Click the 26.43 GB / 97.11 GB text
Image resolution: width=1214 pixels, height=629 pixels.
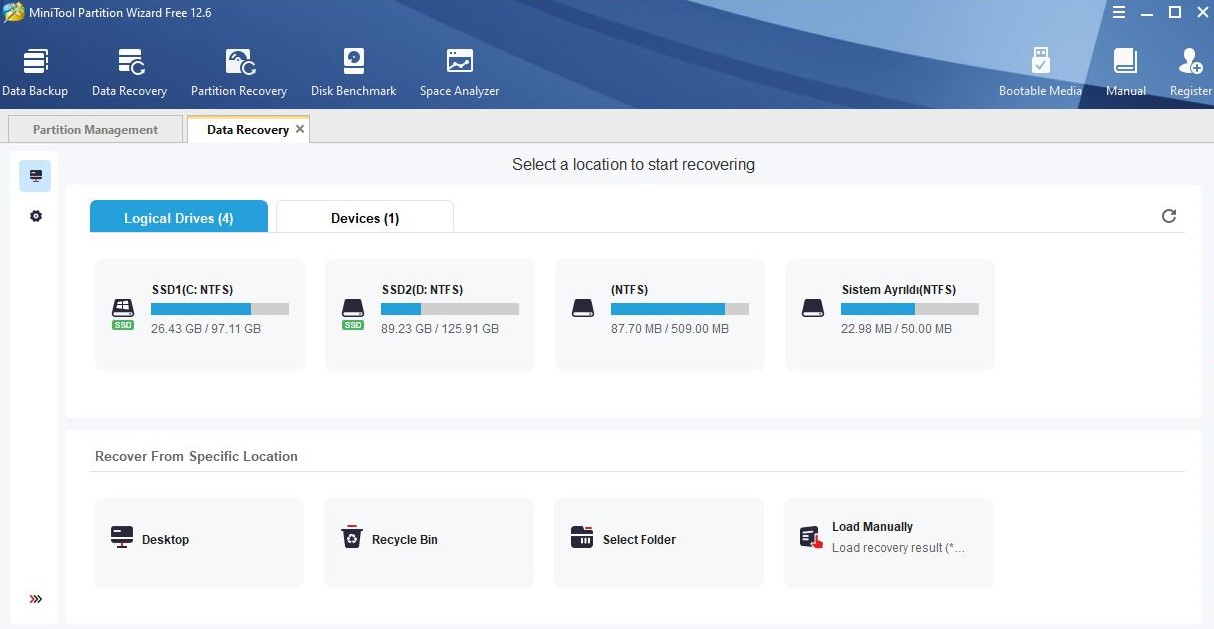pyautogui.click(x=206, y=328)
